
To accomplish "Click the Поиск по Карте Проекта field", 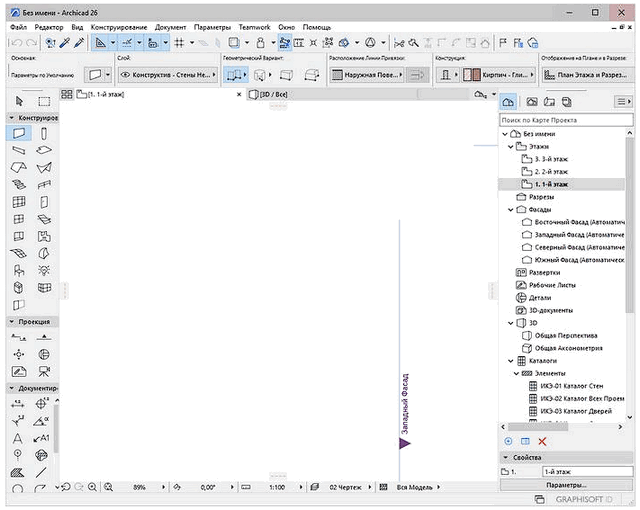I will (x=566, y=120).
